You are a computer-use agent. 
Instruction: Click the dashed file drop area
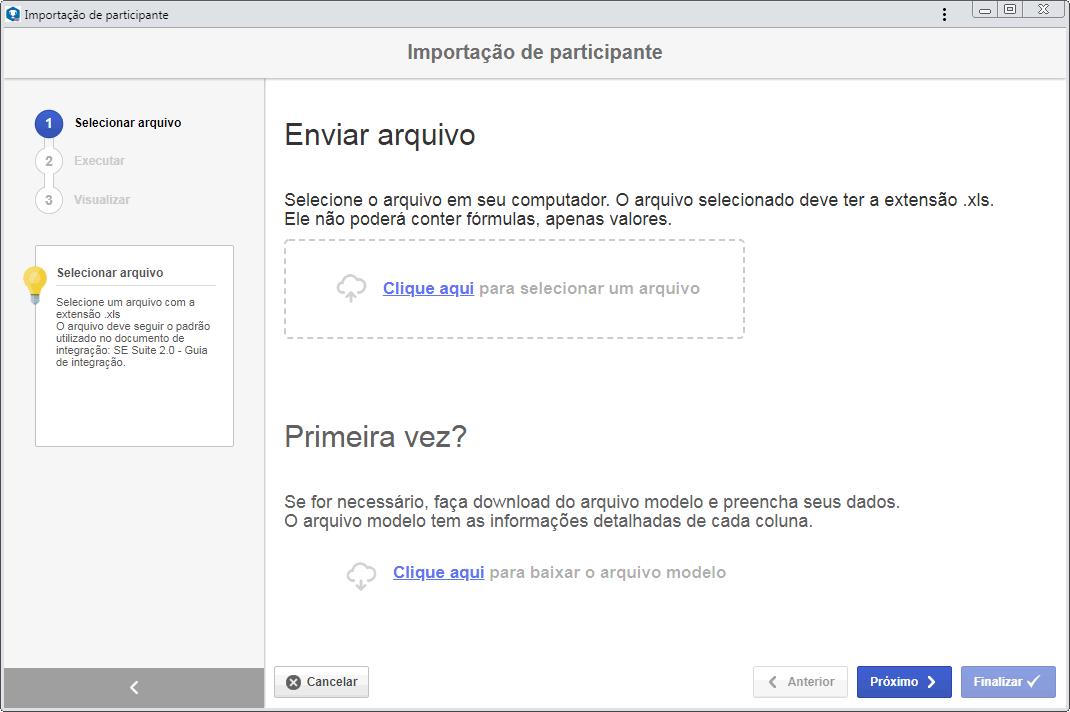pos(515,289)
